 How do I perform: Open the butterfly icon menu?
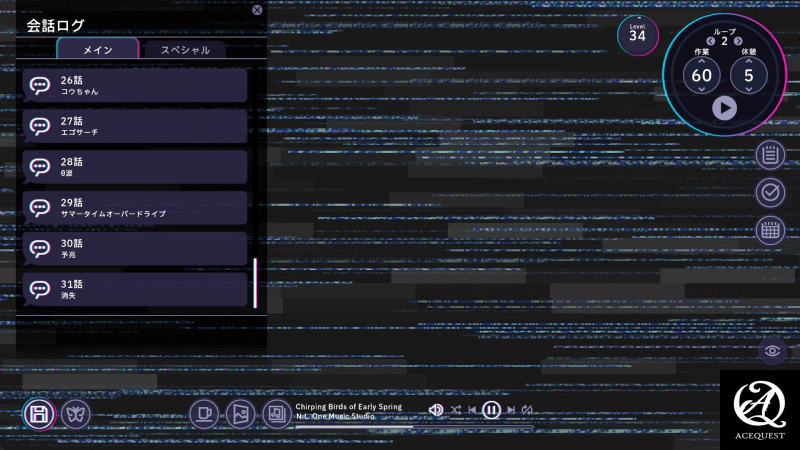pos(76,414)
